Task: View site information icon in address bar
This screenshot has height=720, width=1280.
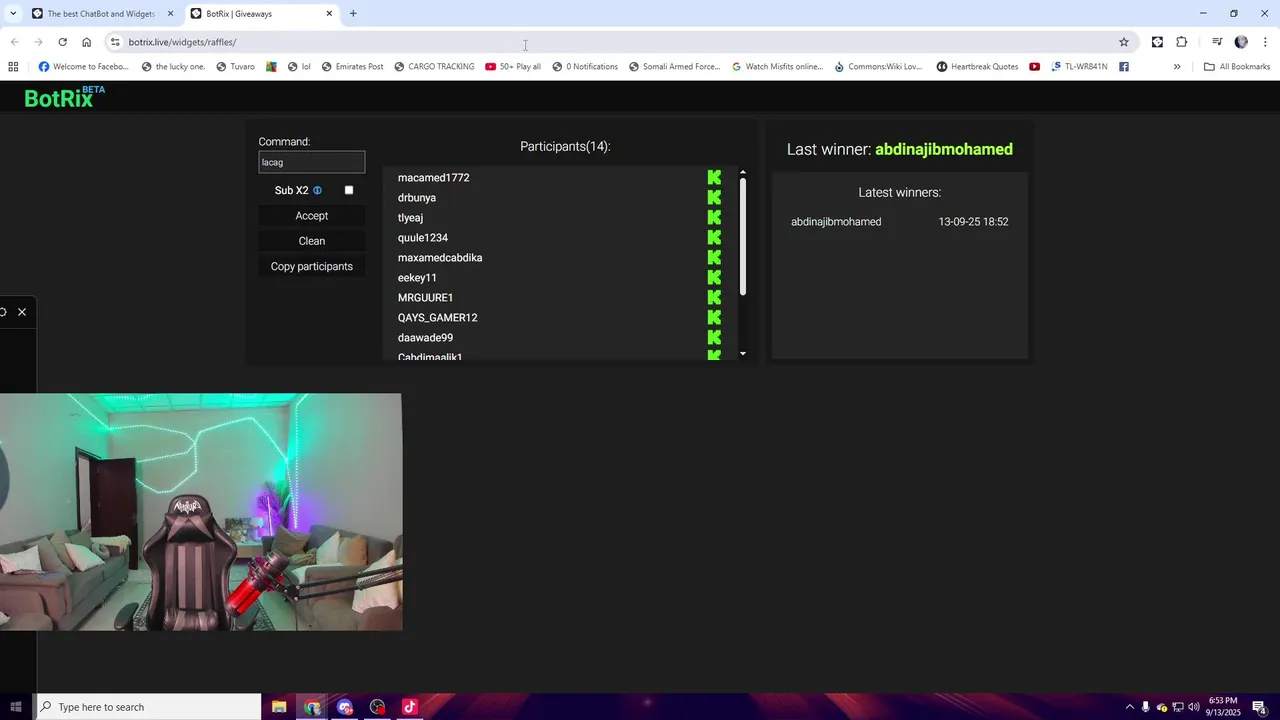Action: (115, 42)
